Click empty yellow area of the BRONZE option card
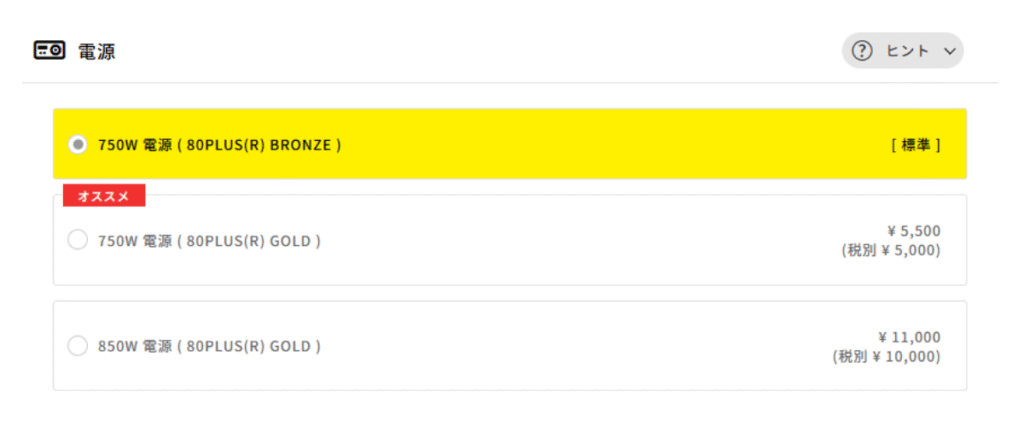Viewport: 1024px width, 427px height. pos(600,144)
